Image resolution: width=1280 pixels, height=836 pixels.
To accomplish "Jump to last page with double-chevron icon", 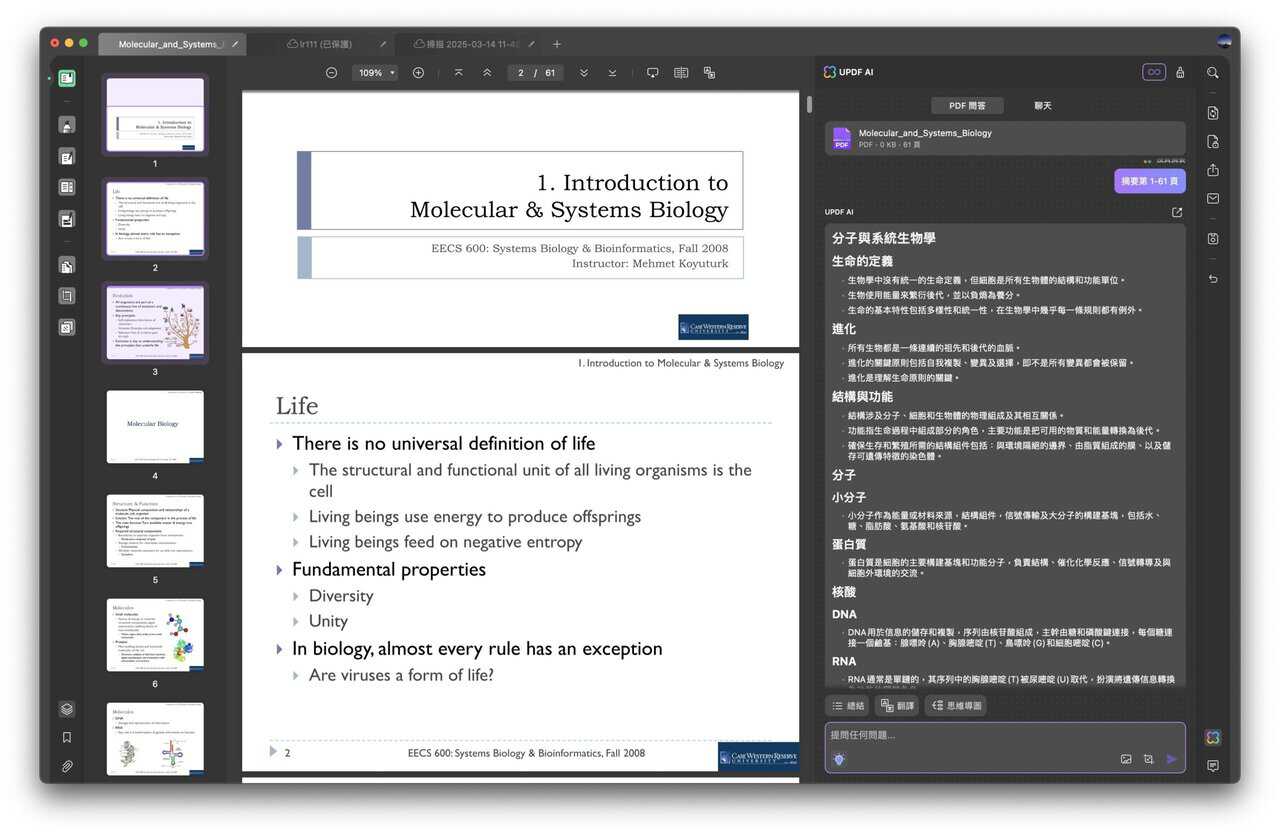I will point(612,72).
